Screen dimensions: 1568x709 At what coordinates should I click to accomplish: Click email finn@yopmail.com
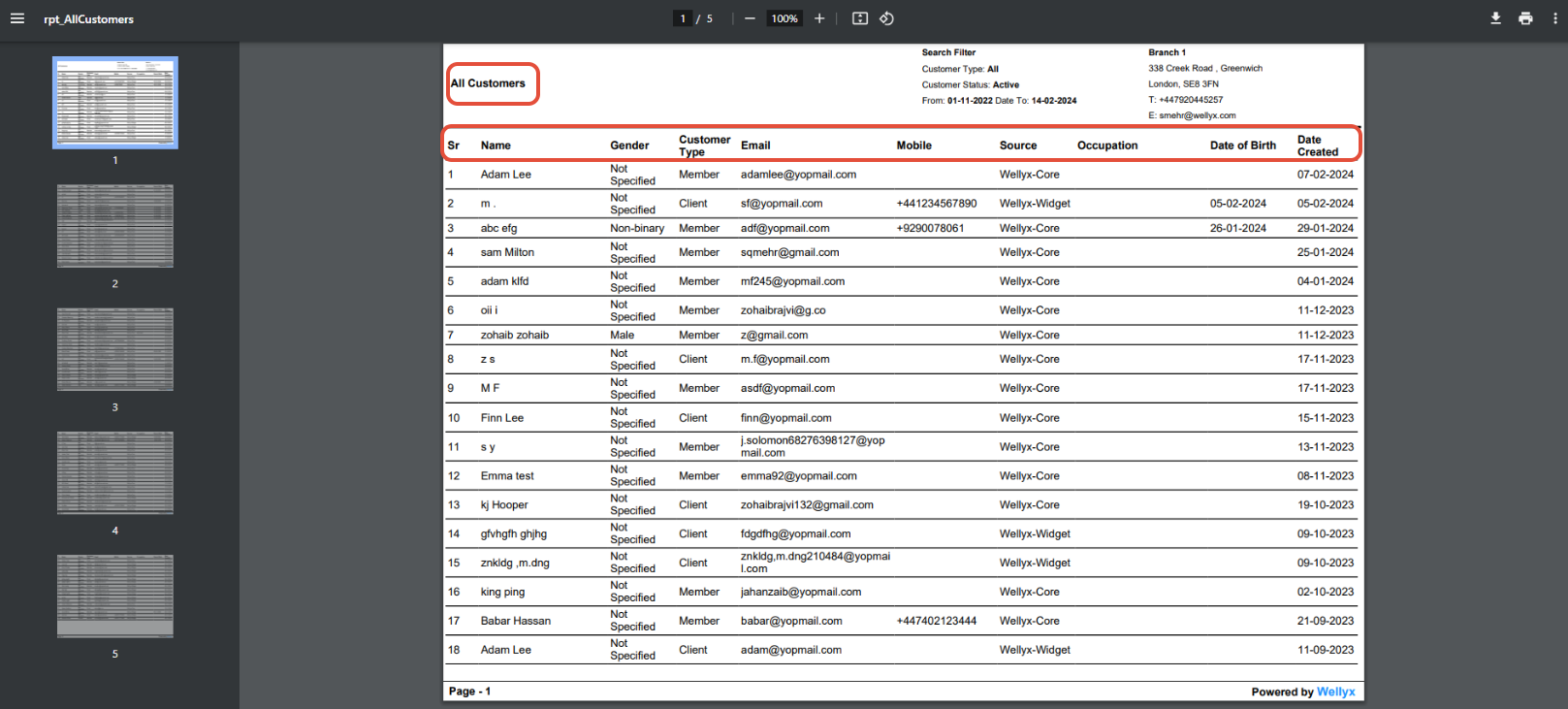click(786, 418)
